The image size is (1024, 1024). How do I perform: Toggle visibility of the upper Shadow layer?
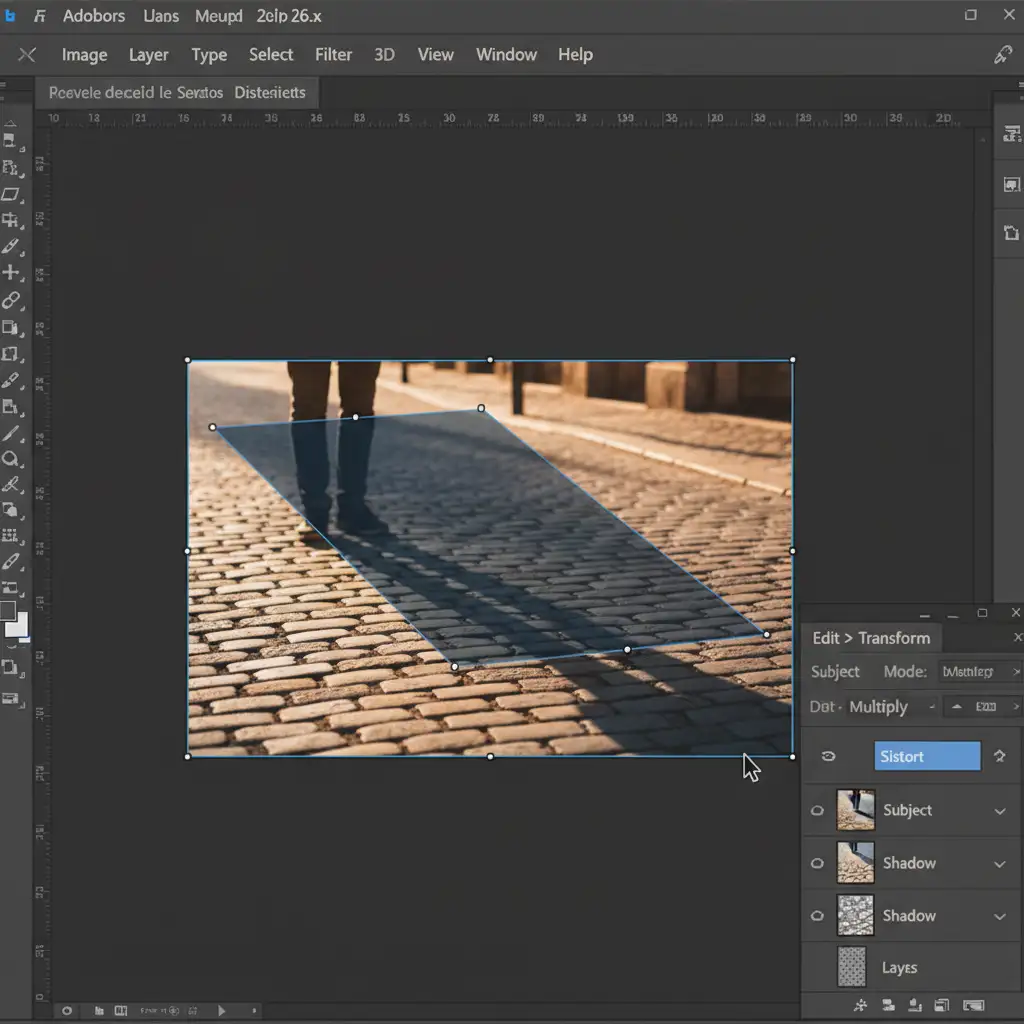click(x=818, y=863)
